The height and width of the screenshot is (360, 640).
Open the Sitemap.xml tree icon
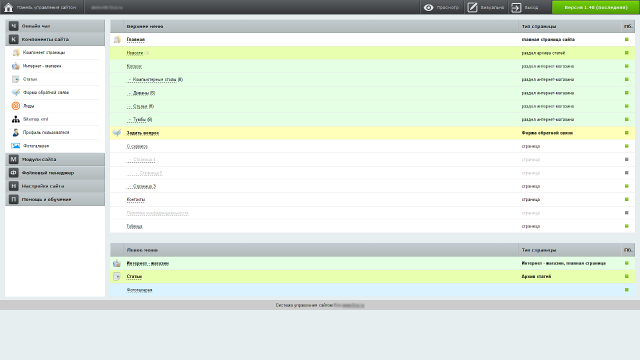click(16, 119)
